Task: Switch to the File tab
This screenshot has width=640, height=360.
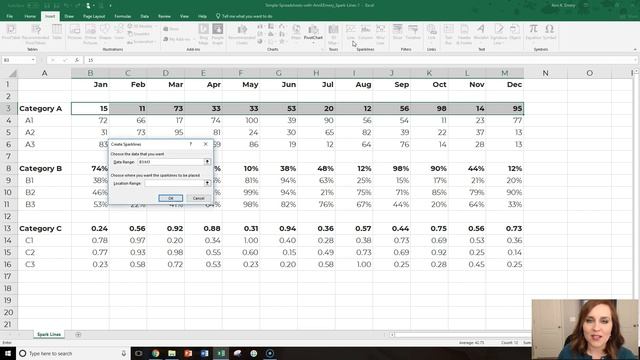Action: [x=9, y=16]
